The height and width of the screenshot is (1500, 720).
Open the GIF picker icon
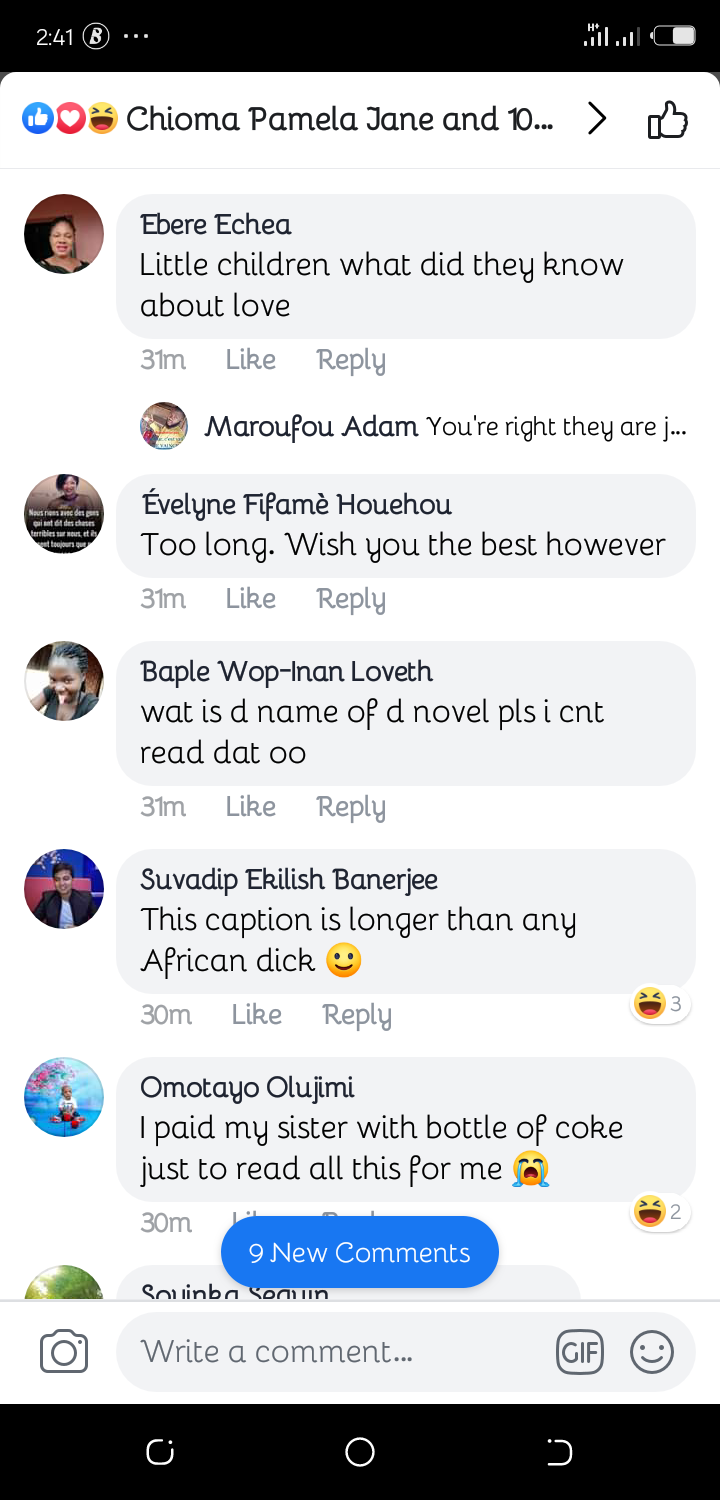point(580,1353)
